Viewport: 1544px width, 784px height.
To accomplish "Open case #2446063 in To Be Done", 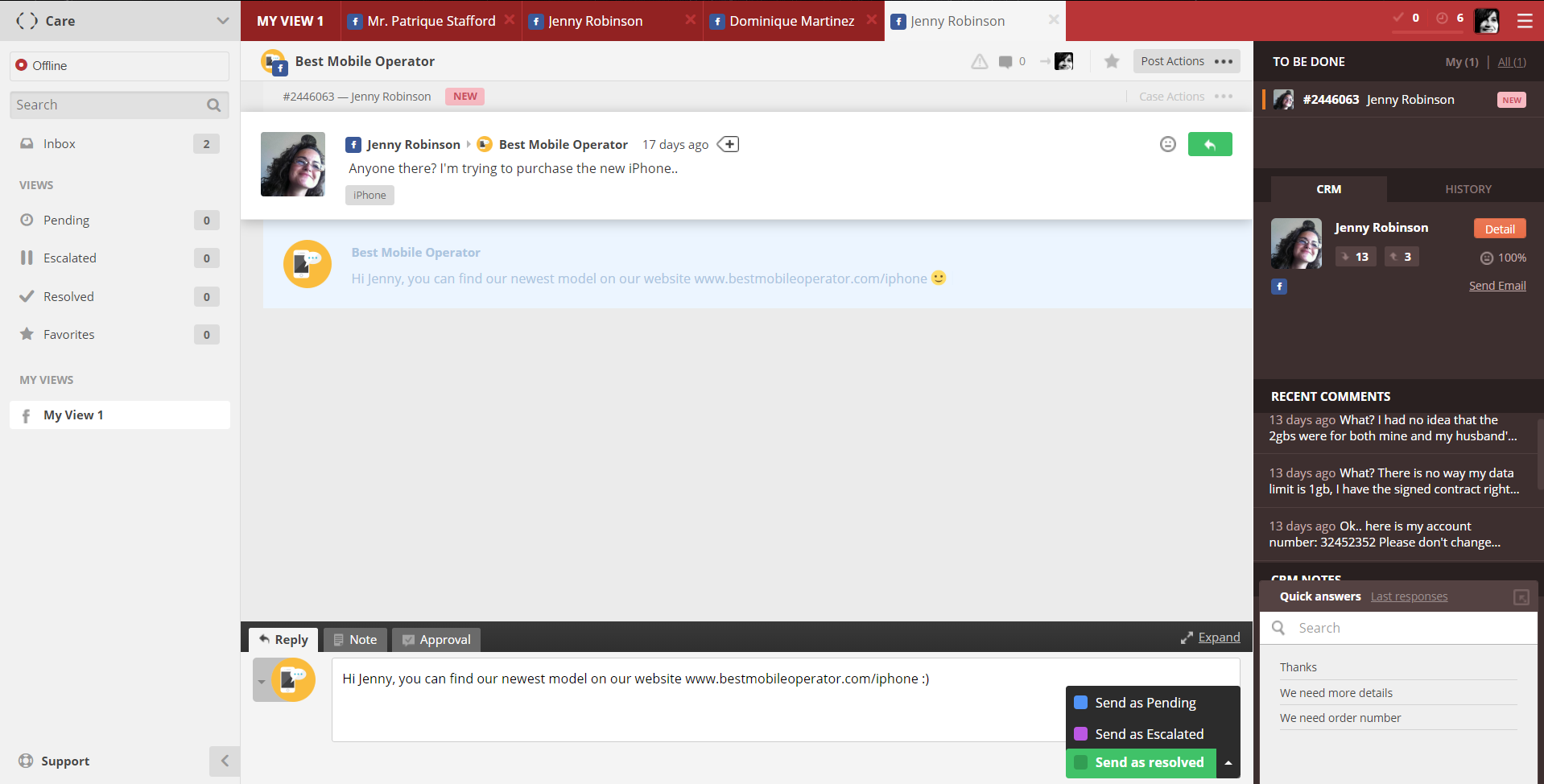I will 1398,100.
